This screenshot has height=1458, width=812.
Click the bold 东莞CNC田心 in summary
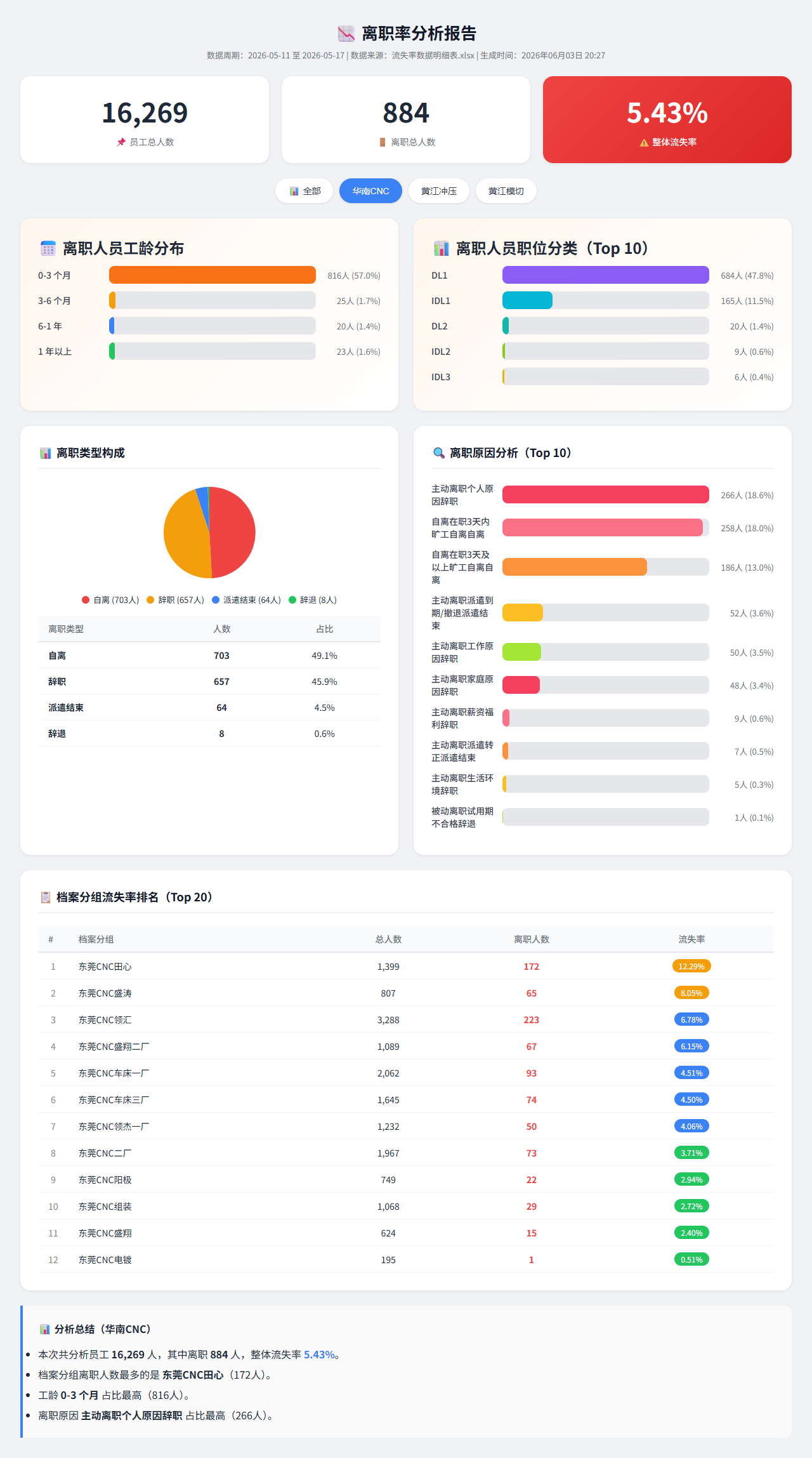pyautogui.click(x=193, y=1375)
